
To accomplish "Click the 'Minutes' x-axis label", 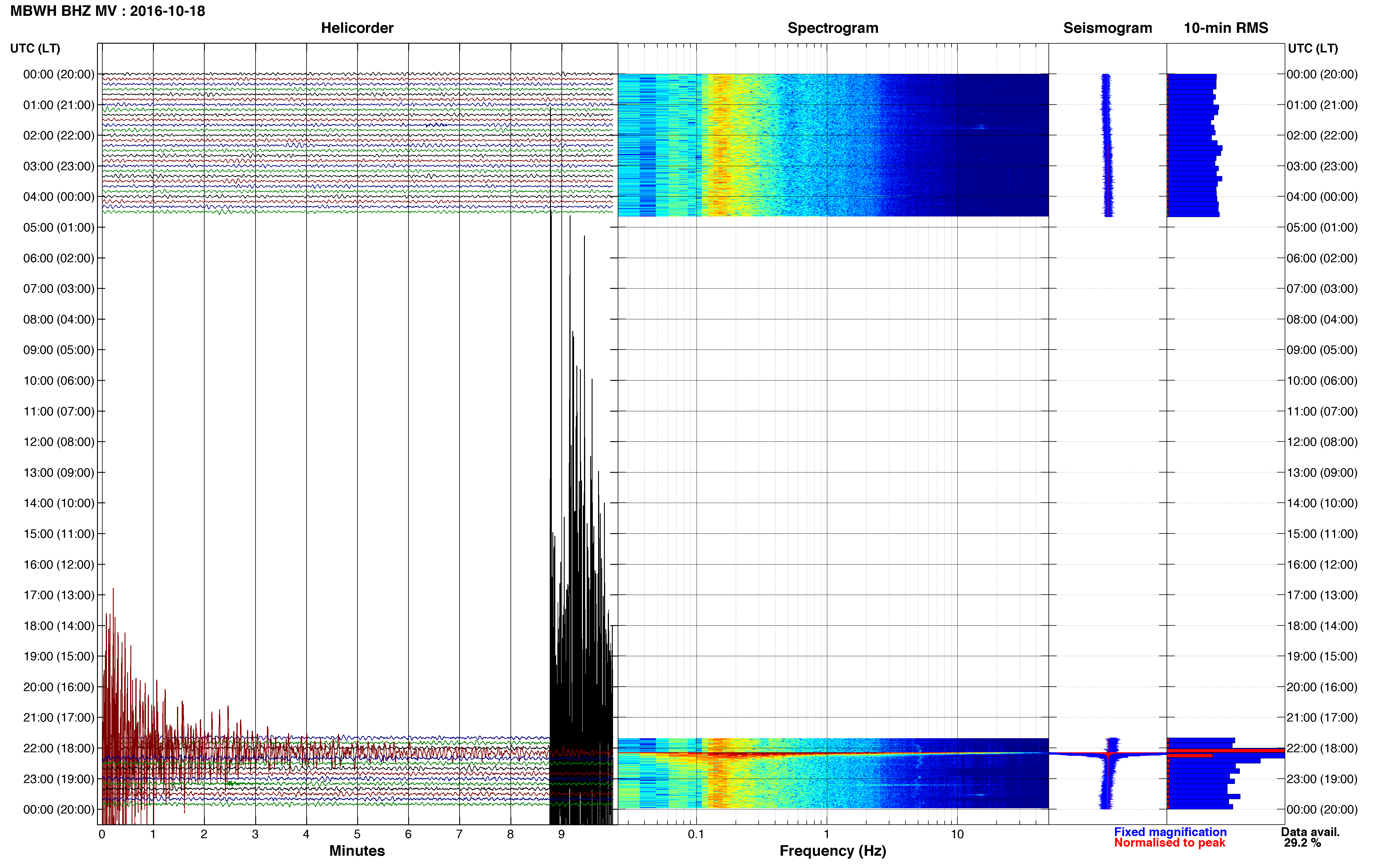I will (357, 851).
